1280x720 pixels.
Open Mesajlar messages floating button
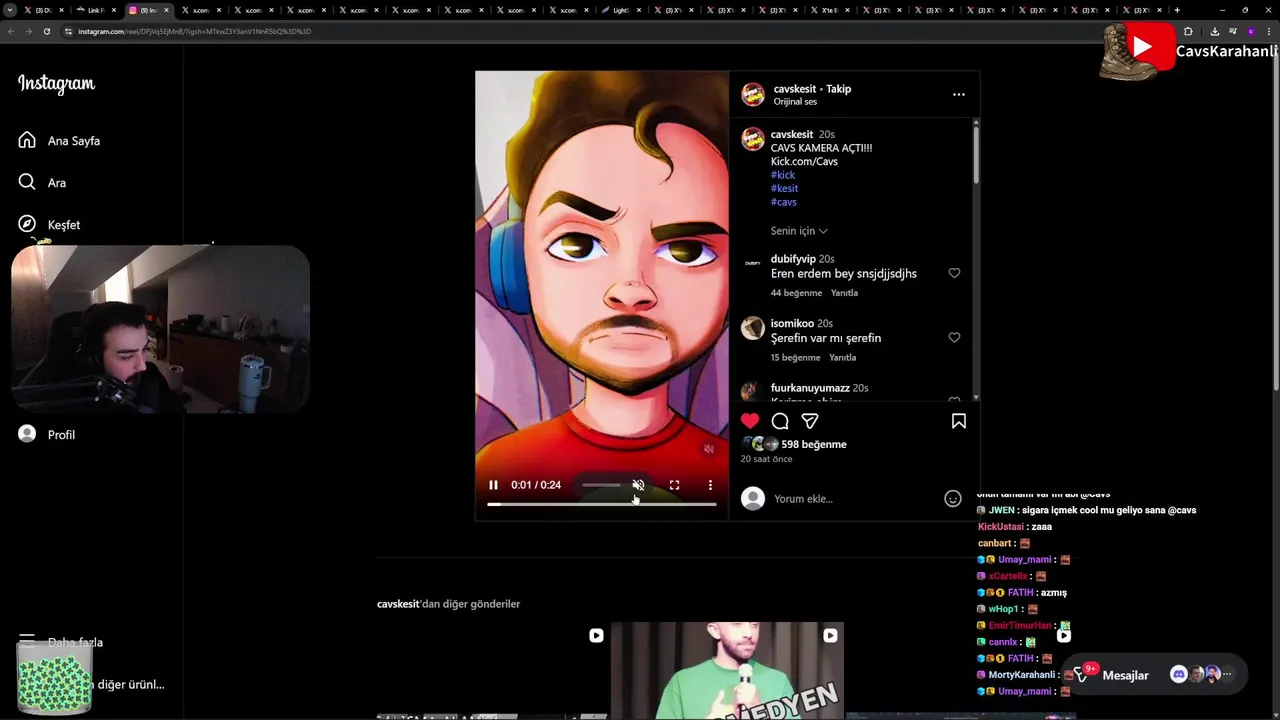[1154, 675]
